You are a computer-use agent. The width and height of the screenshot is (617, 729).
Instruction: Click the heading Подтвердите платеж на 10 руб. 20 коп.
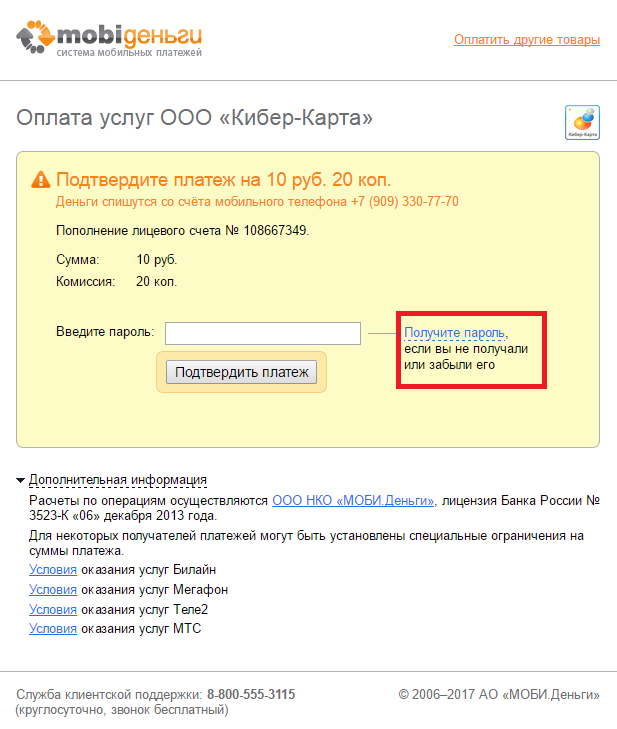(x=224, y=180)
